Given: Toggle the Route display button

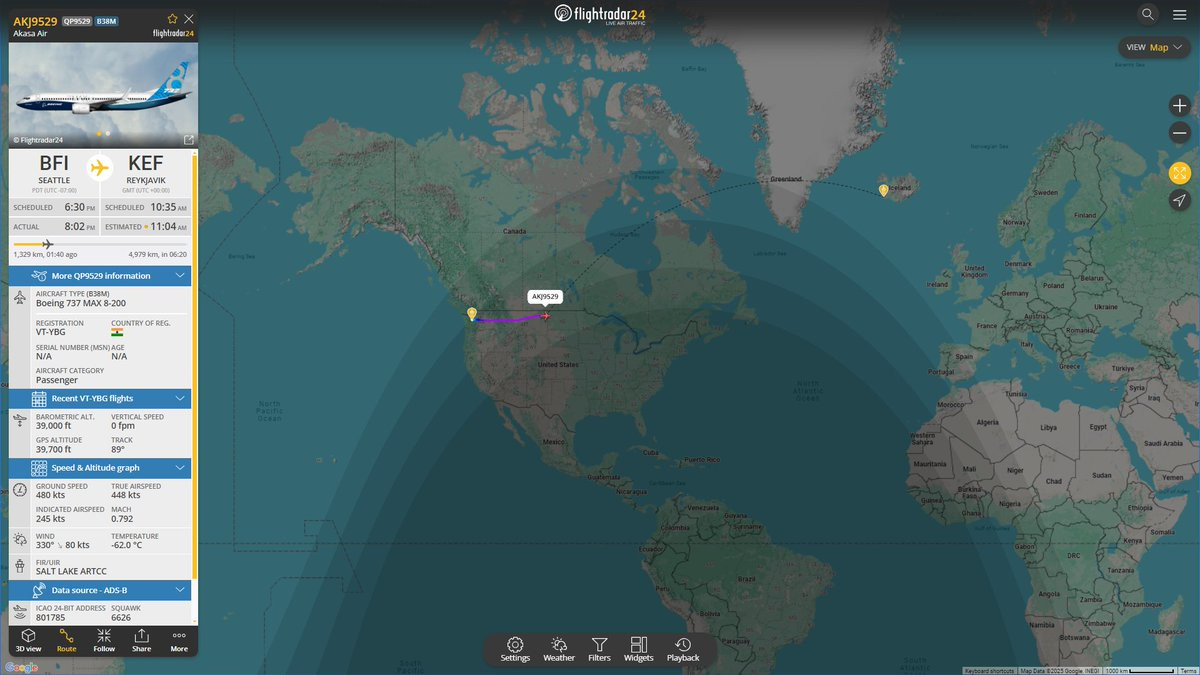Looking at the screenshot, I should pyautogui.click(x=66, y=640).
